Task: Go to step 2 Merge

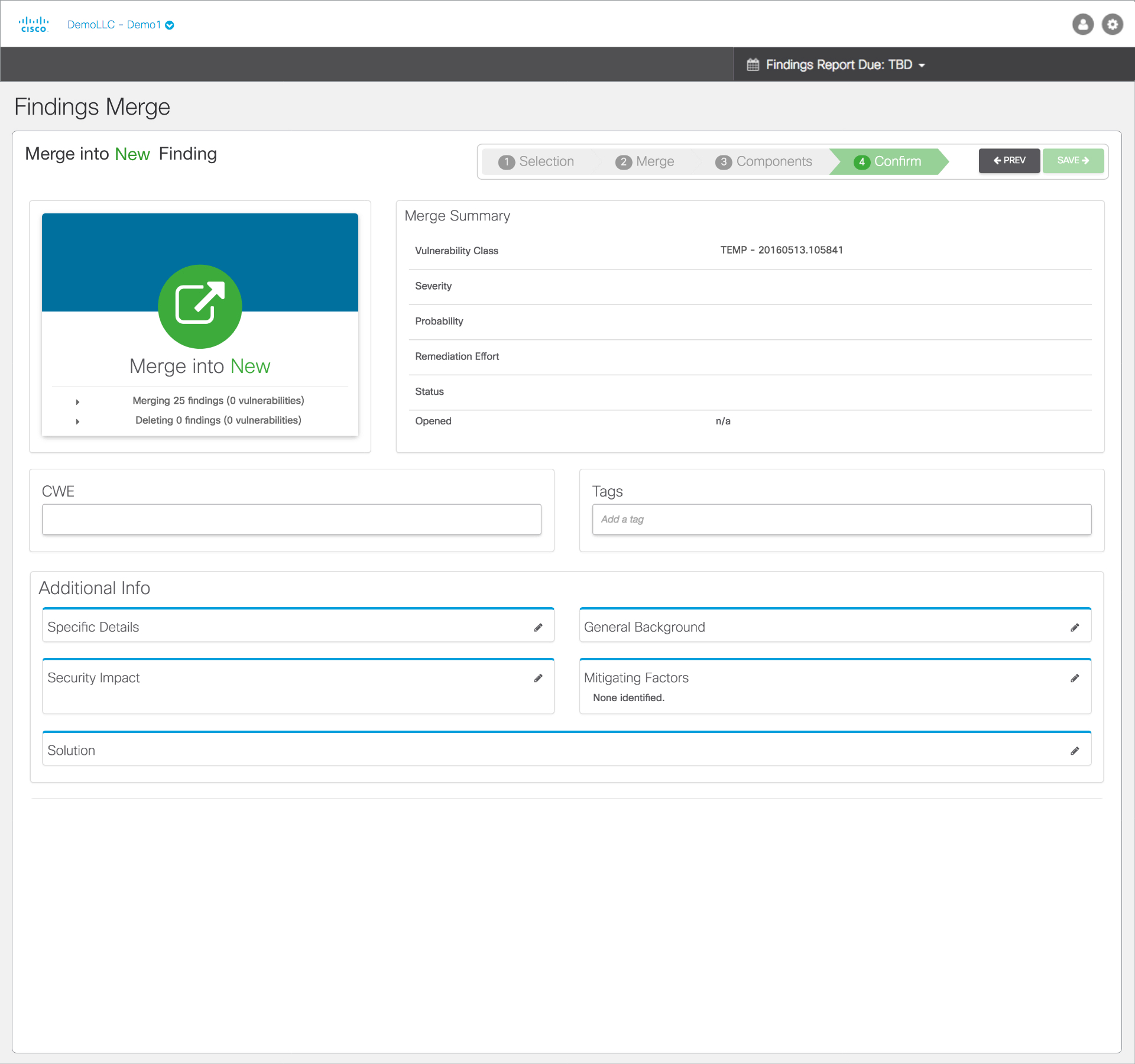Action: pos(645,161)
